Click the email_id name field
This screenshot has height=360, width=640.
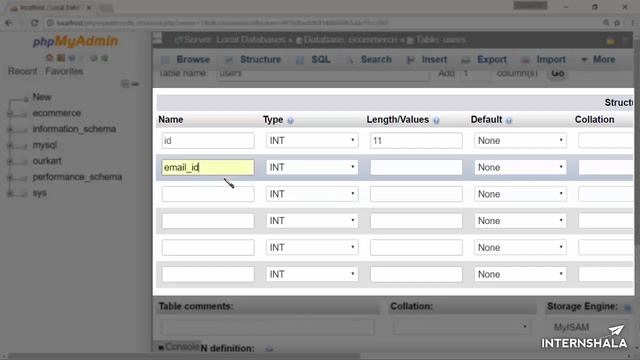click(208, 167)
